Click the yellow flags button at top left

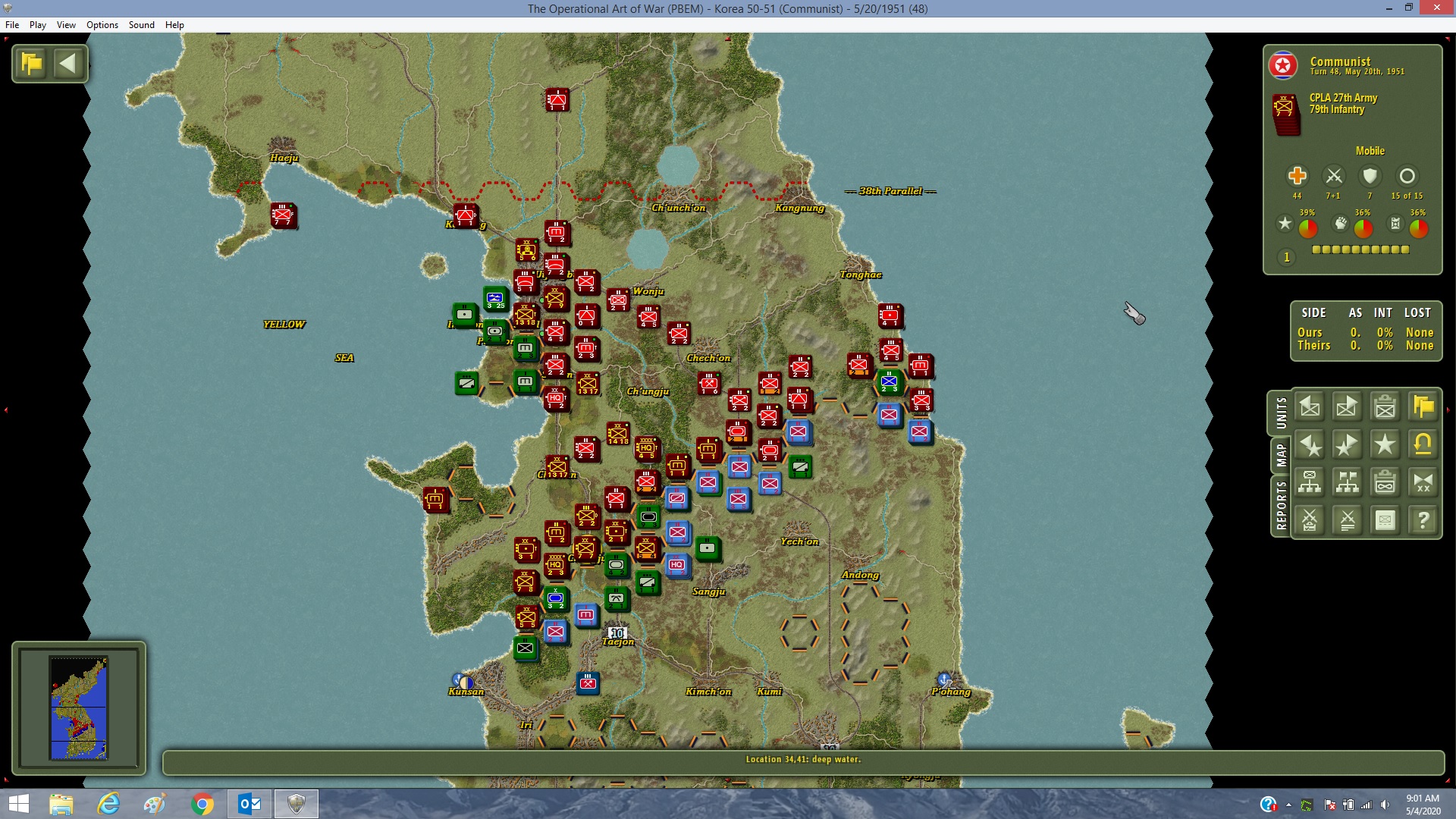pyautogui.click(x=33, y=64)
